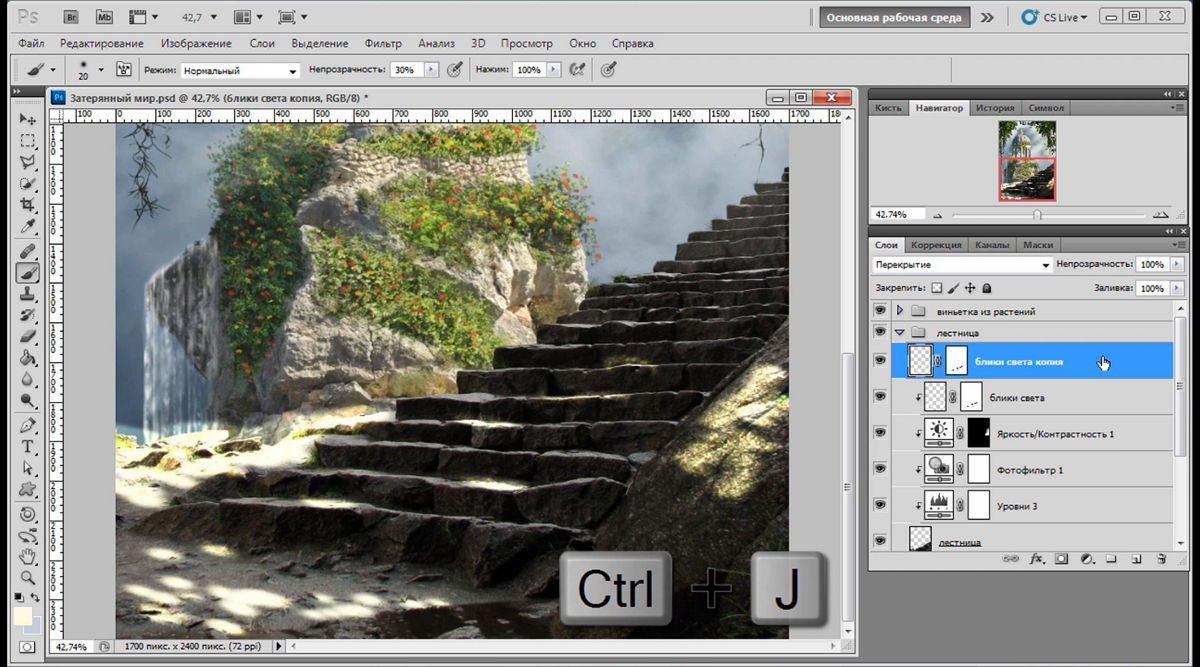The image size is (1200, 667).
Task: Launch Adobe Bridge from the Br icon
Action: [72, 17]
